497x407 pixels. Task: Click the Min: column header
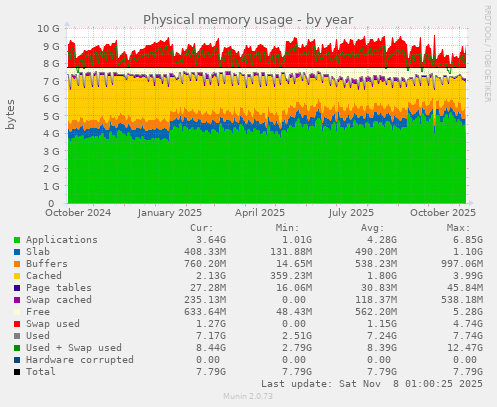[287, 228]
